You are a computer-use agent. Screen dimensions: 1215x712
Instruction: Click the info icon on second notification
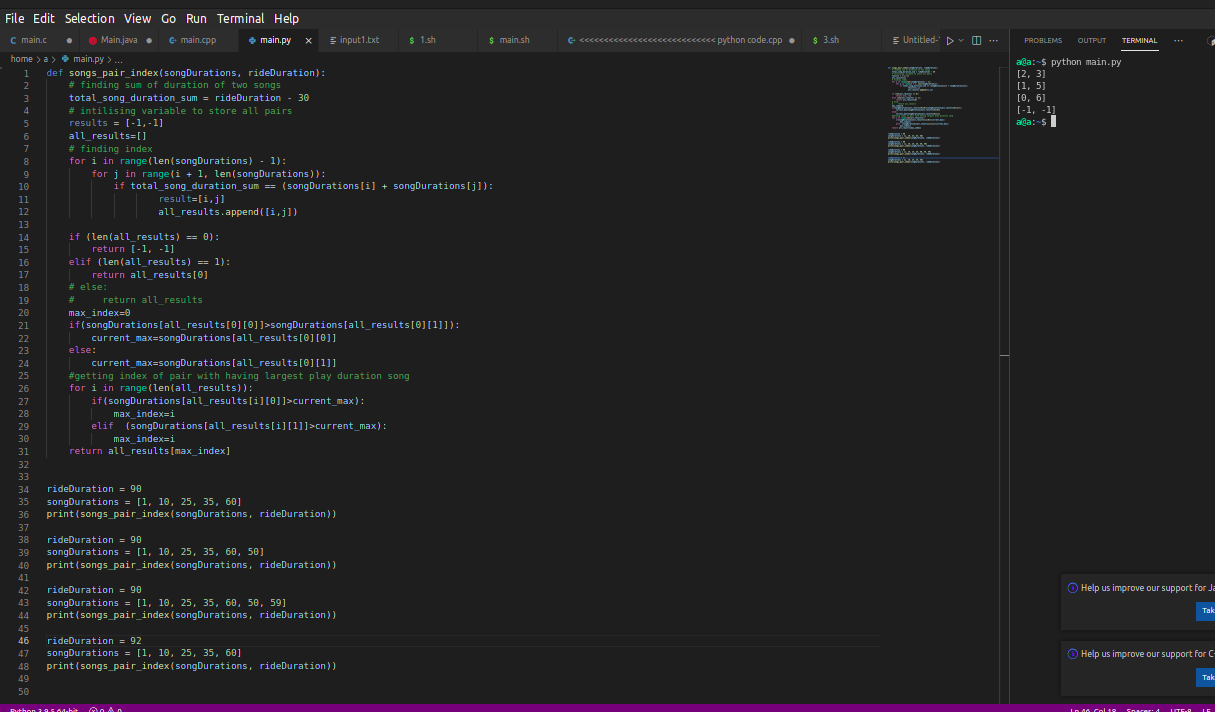(x=1072, y=654)
